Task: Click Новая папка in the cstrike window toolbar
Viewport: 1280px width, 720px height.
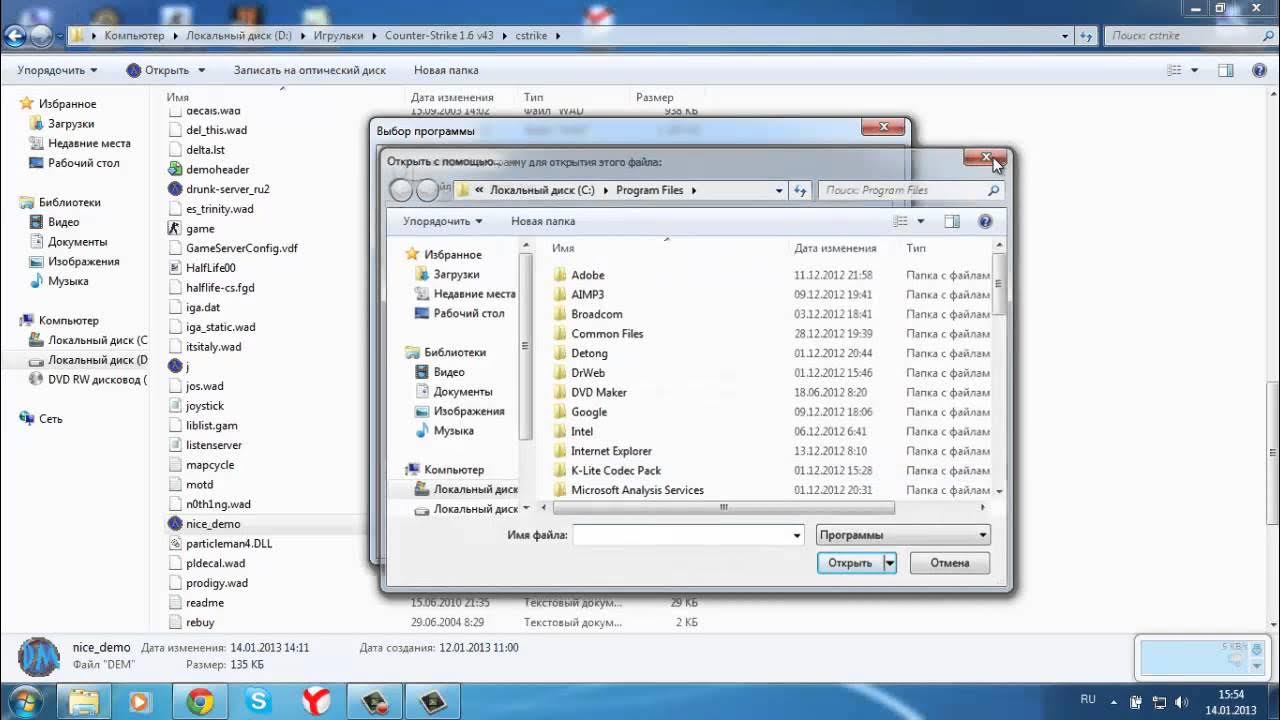Action: 446,70
